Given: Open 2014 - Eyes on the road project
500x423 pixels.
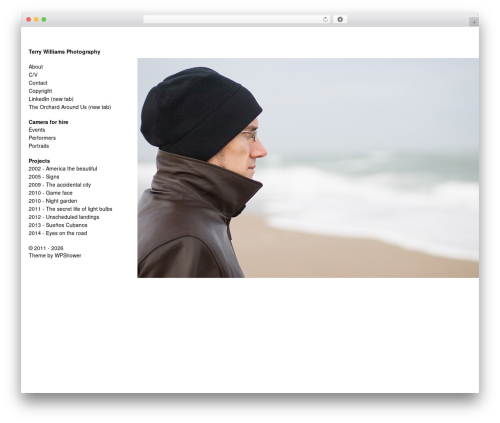Looking at the screenshot, I should tap(58, 233).
